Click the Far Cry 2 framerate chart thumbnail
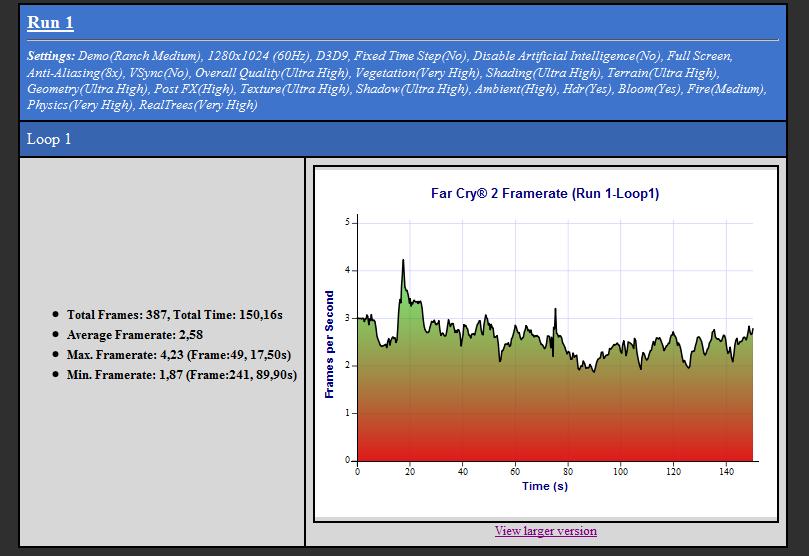809x556 pixels. 545,344
